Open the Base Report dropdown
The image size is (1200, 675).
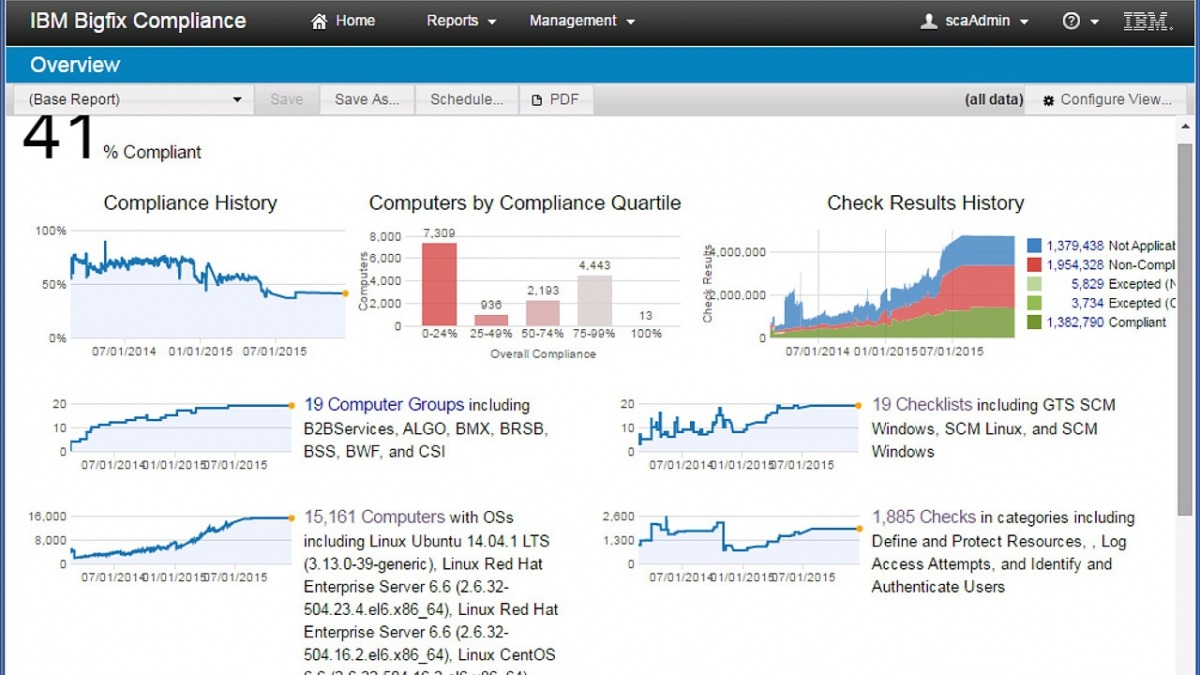pyautogui.click(x=236, y=99)
